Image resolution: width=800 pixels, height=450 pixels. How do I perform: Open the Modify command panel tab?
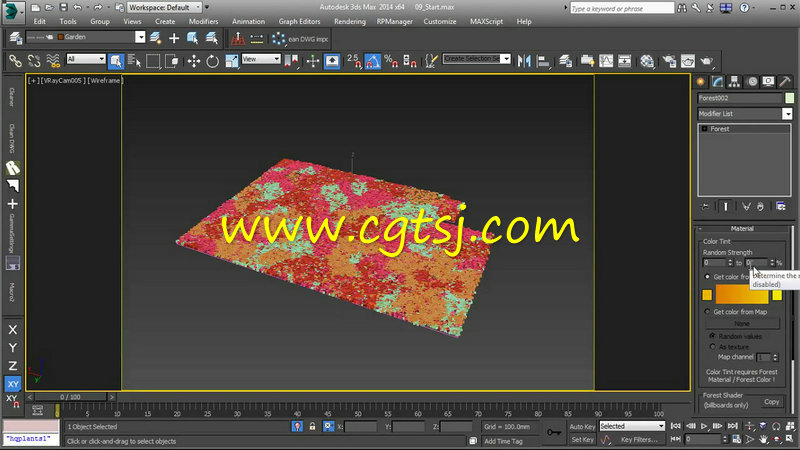718,82
